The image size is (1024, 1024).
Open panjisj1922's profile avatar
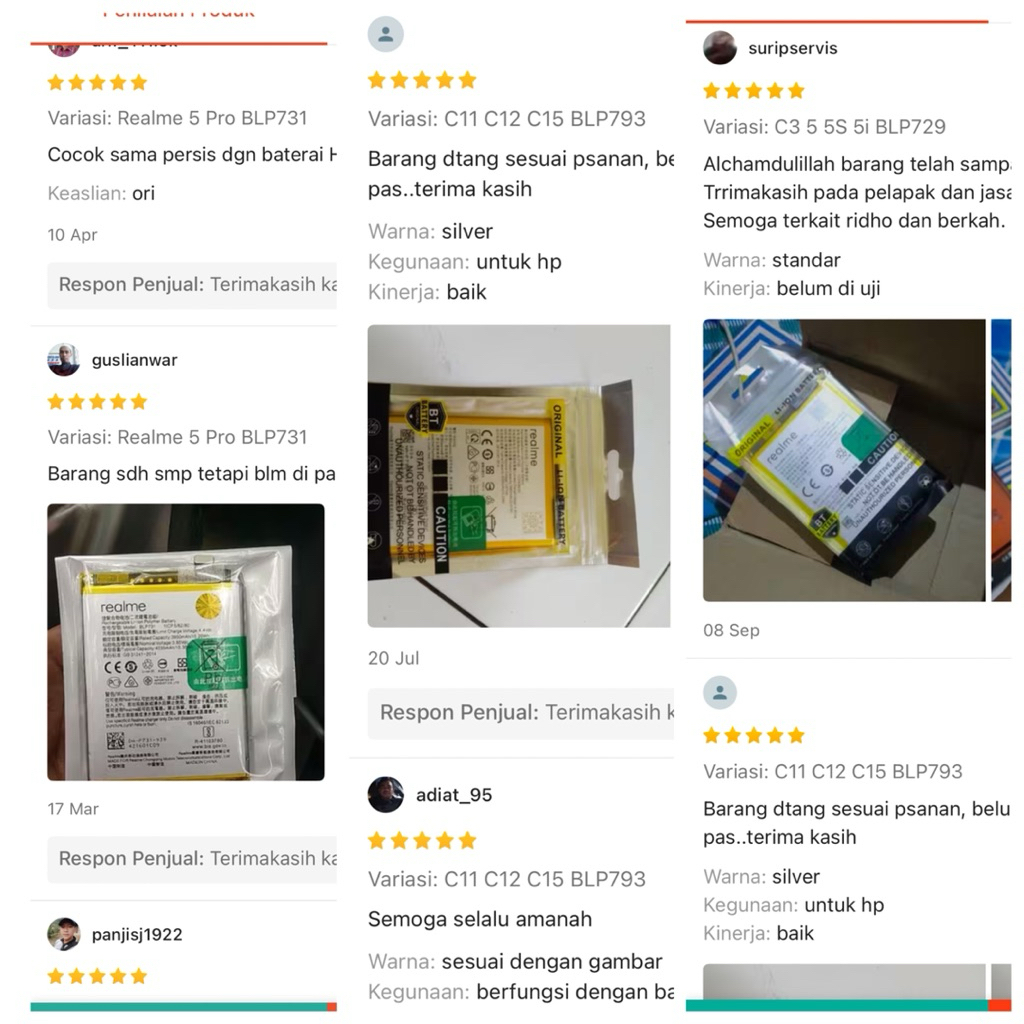63,935
